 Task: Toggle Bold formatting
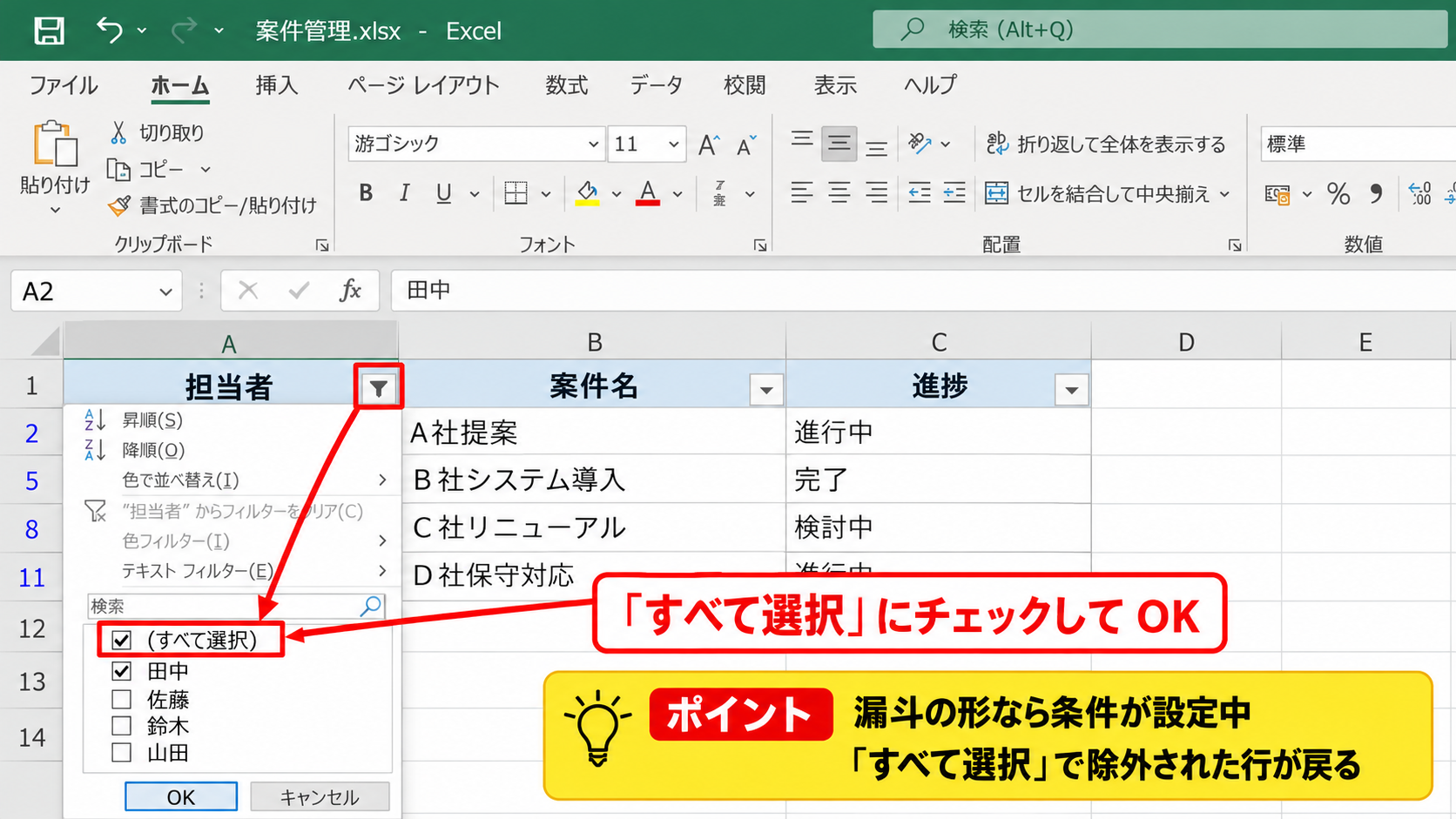(366, 192)
